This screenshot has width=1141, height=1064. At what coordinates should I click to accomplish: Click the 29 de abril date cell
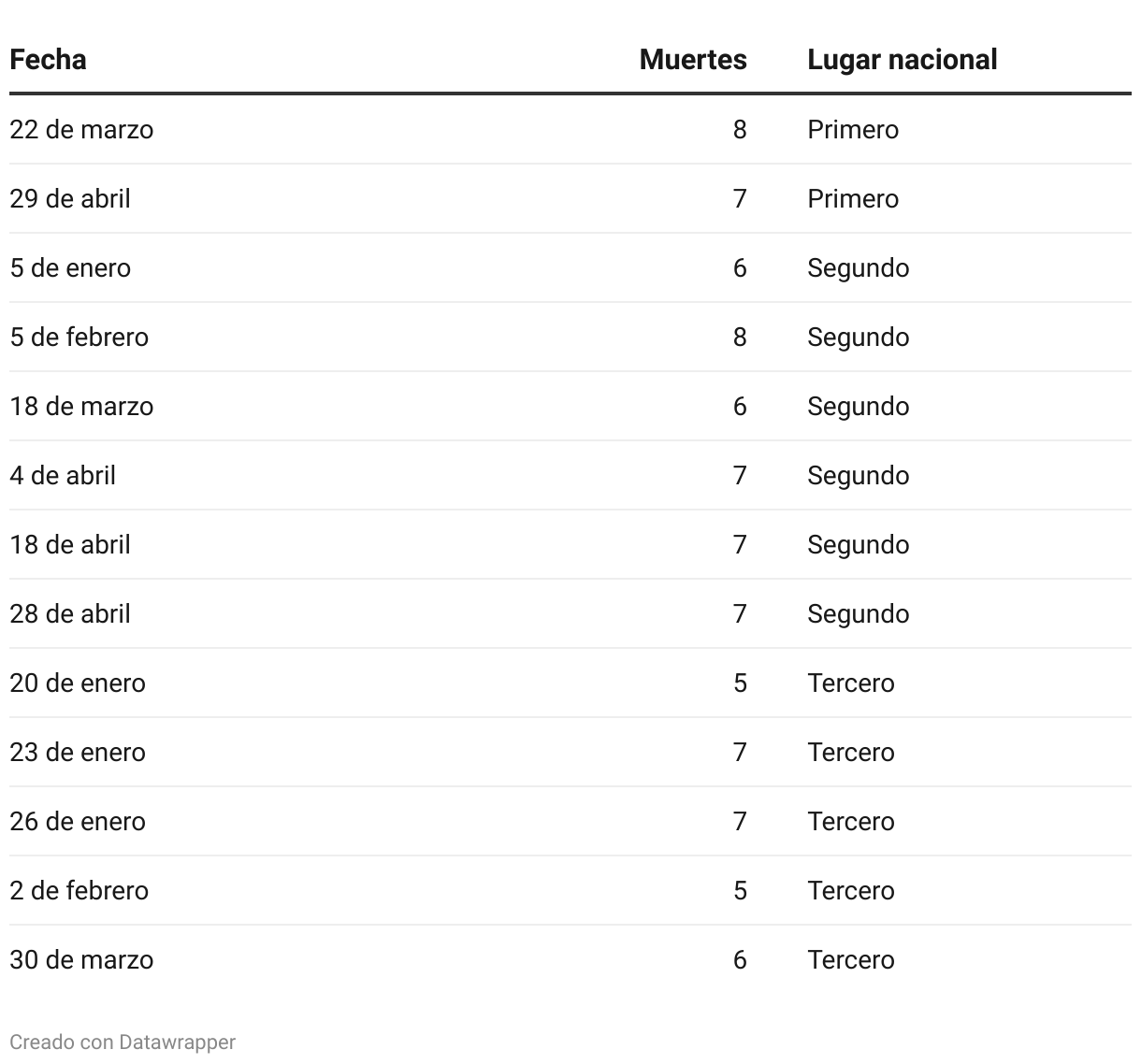pos(70,198)
